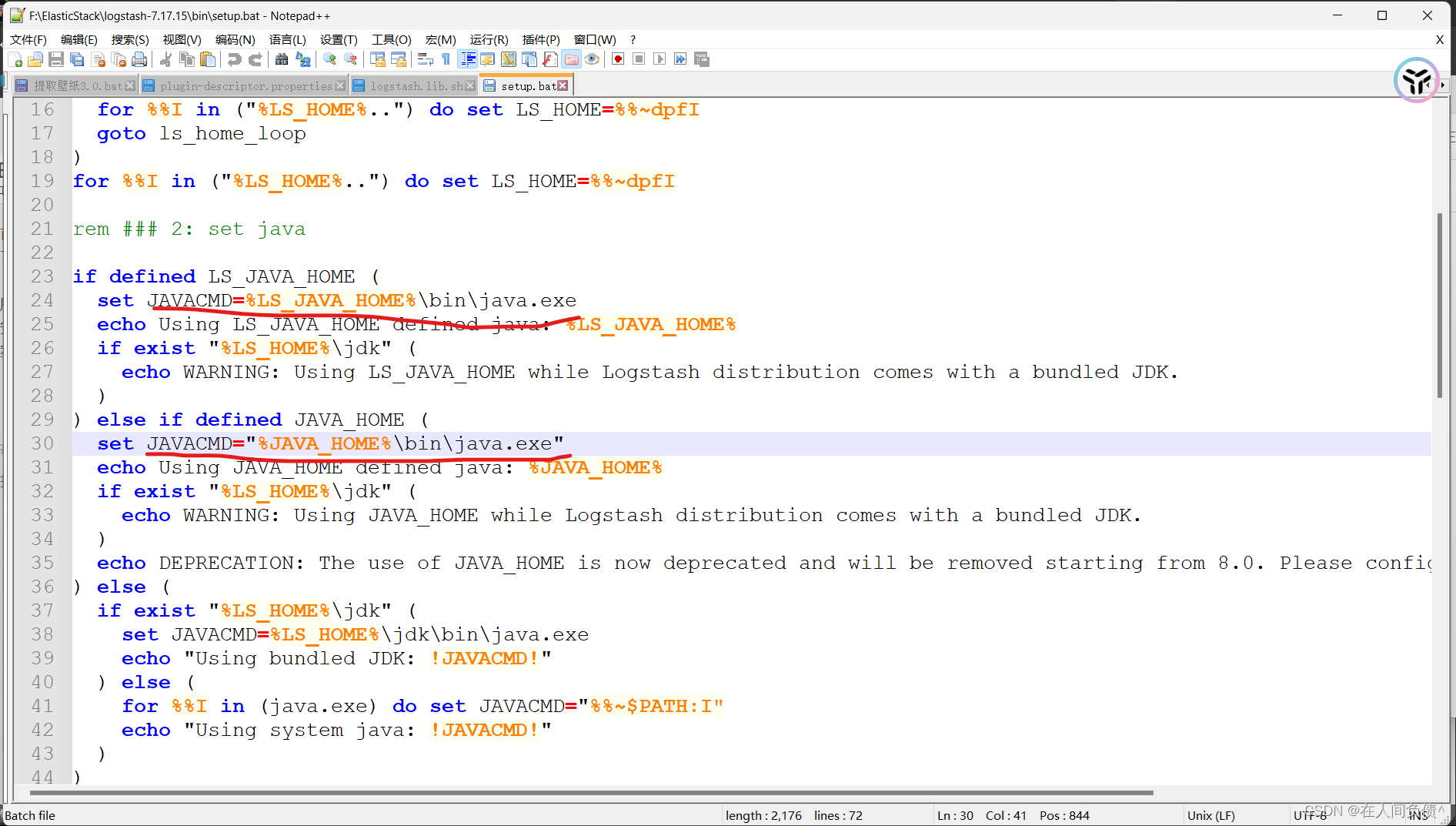Toggle word wrap from the toolbar

pos(425,59)
